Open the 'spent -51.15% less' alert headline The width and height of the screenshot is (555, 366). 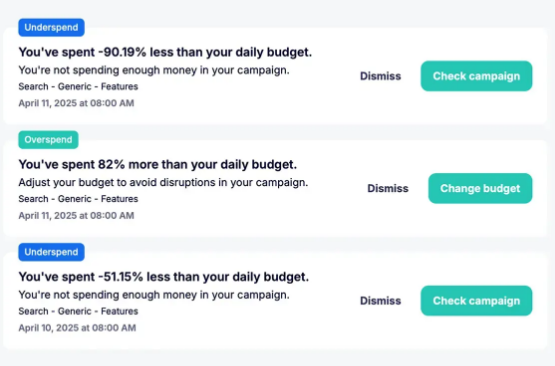pos(164,276)
